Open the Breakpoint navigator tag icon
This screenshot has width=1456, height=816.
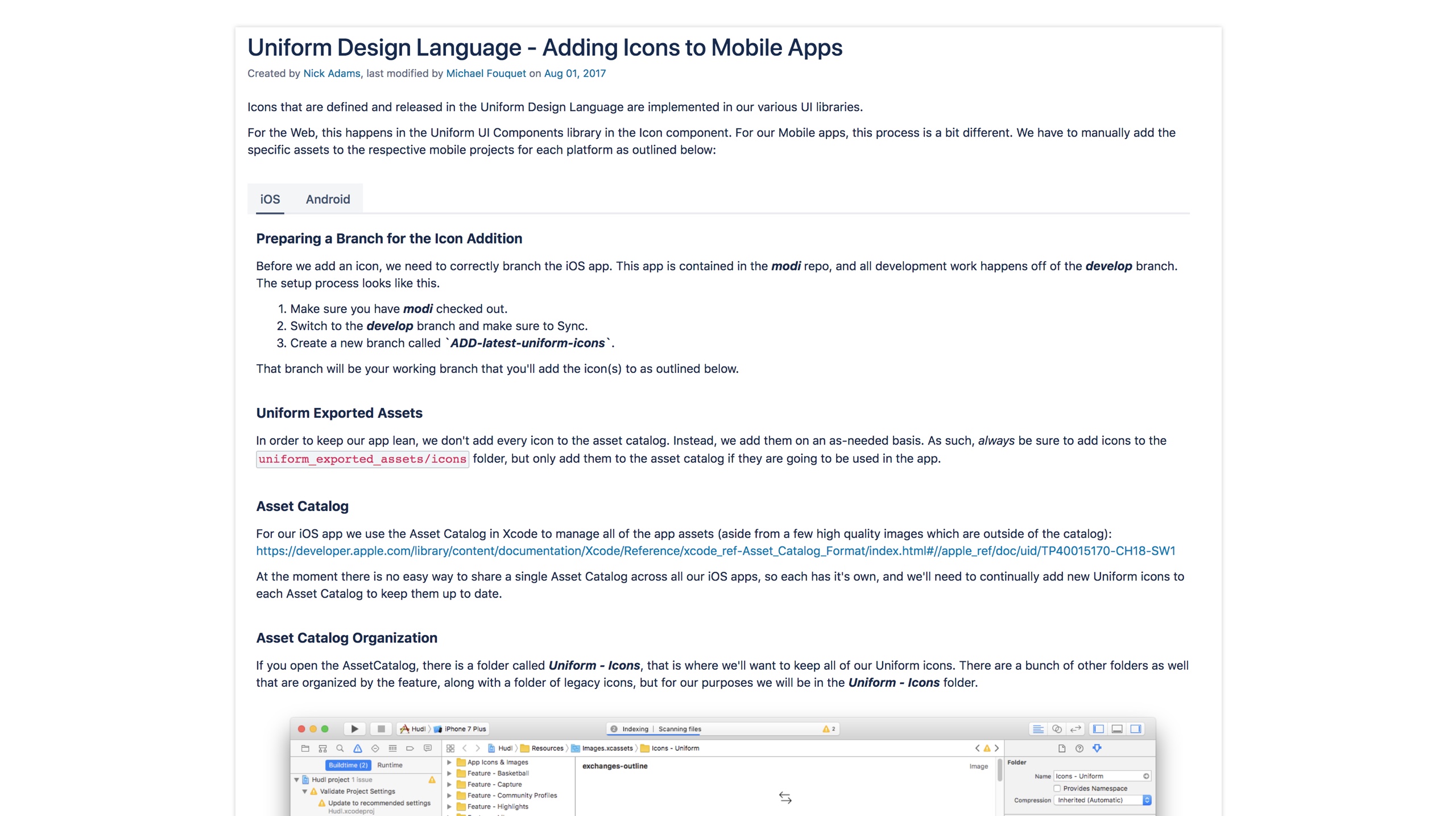click(409, 748)
